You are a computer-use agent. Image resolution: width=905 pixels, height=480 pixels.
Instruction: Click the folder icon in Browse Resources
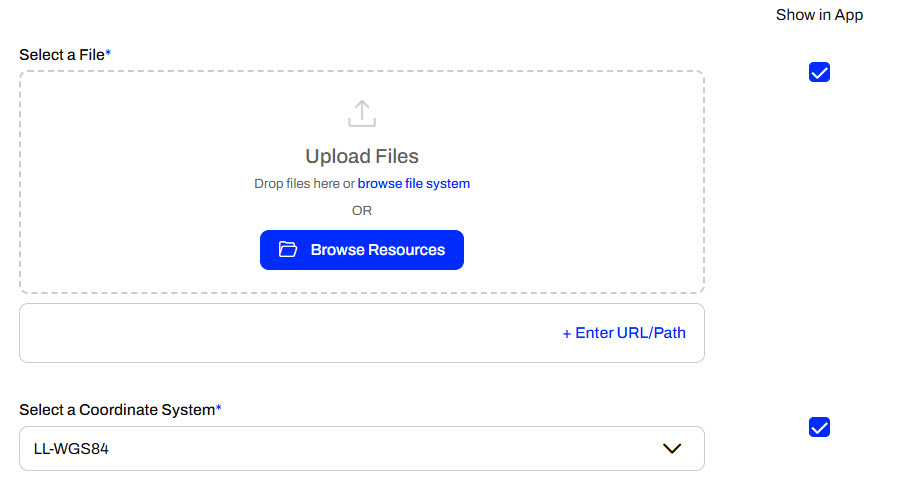(288, 250)
